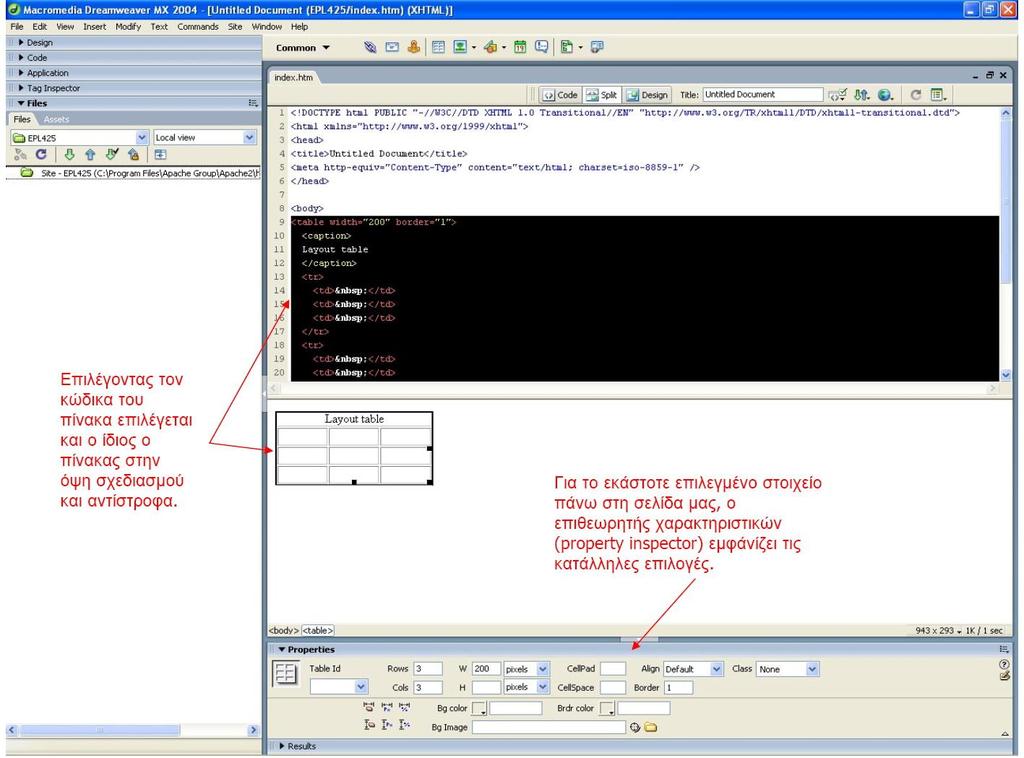
Task: Open the Modify menu
Action: 128,27
